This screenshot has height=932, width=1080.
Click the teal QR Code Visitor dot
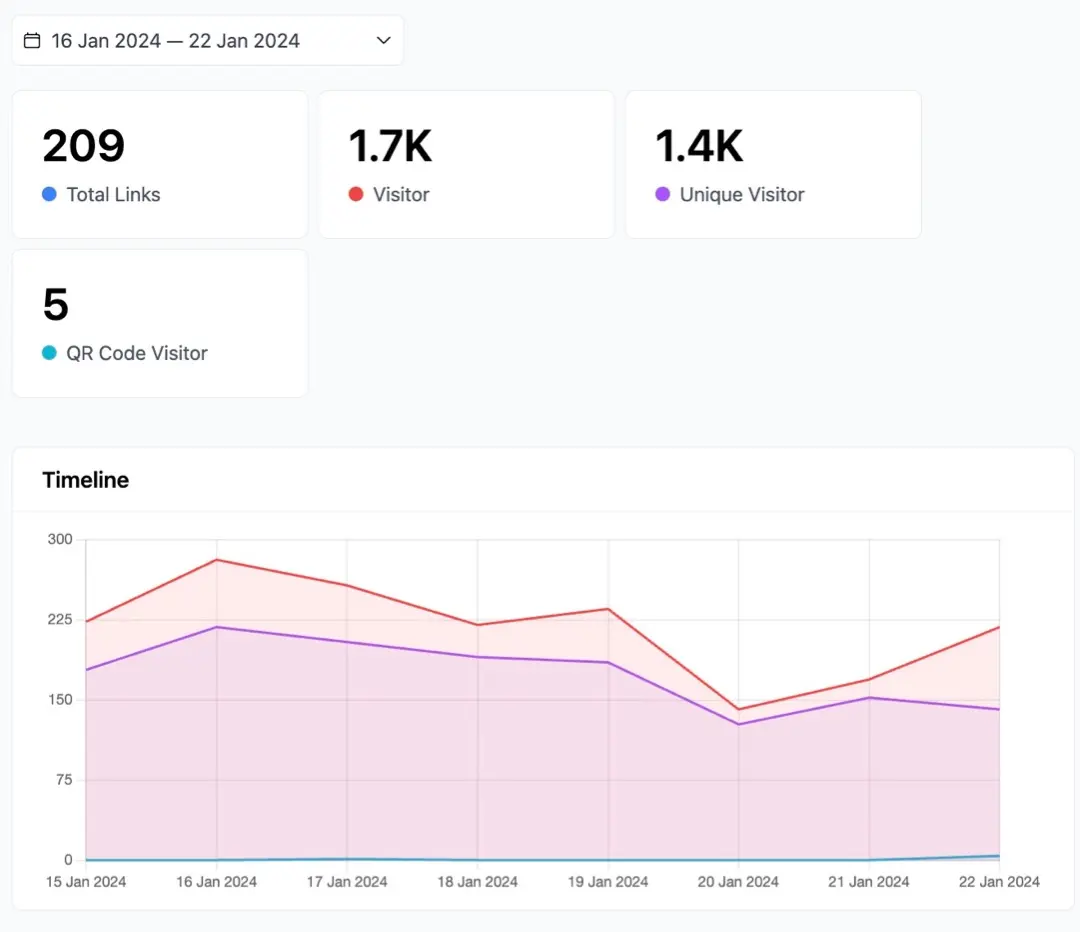click(49, 353)
